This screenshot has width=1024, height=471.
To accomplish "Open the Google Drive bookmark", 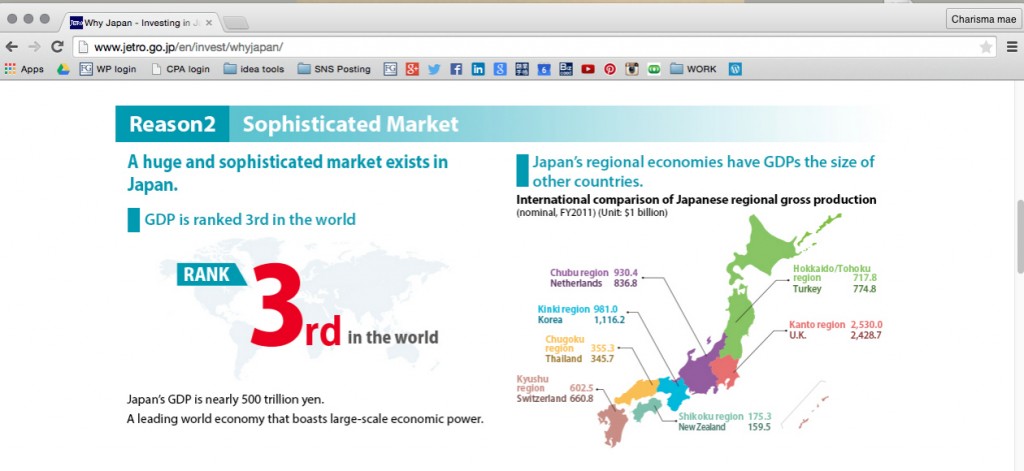I will 63,69.
